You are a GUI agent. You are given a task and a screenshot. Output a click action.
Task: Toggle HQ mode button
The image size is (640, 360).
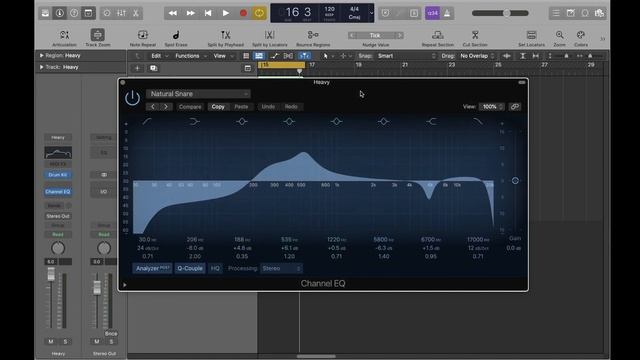[x=215, y=269]
